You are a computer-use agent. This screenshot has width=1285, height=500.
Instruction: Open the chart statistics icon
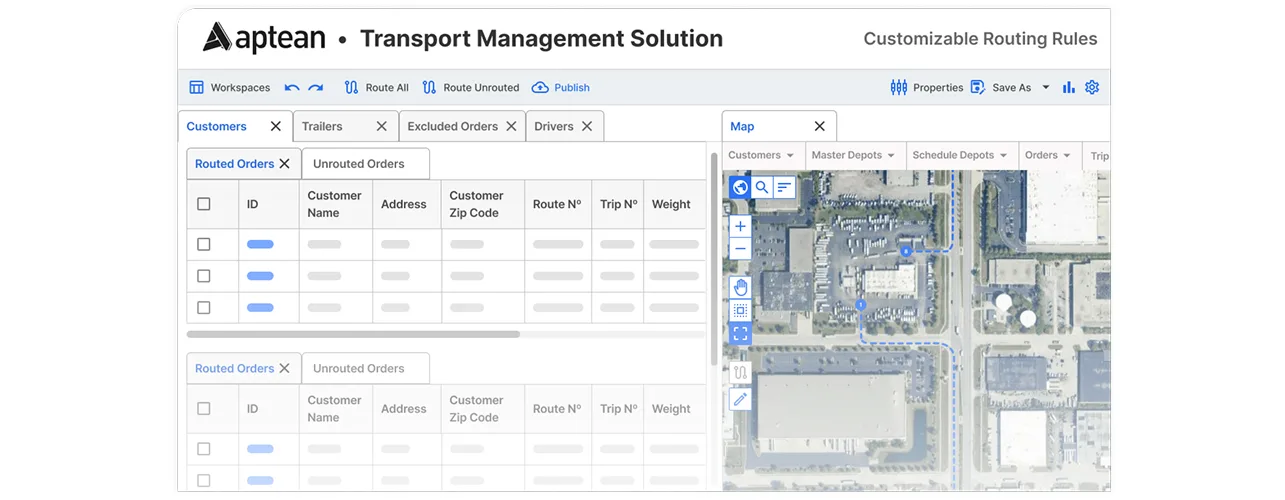pos(1069,88)
